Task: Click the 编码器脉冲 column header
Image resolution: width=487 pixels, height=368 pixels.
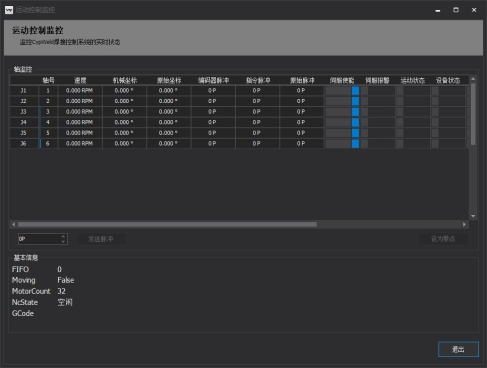Action: click(x=213, y=80)
